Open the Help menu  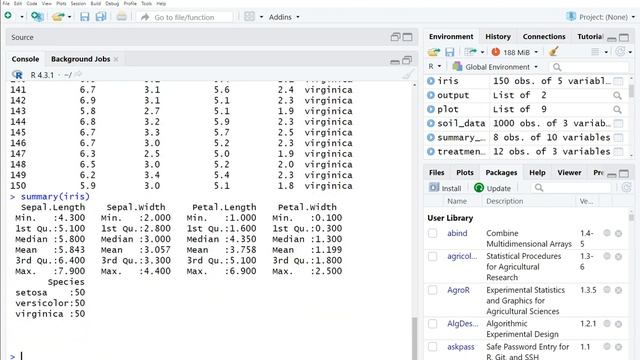[x=161, y=3]
